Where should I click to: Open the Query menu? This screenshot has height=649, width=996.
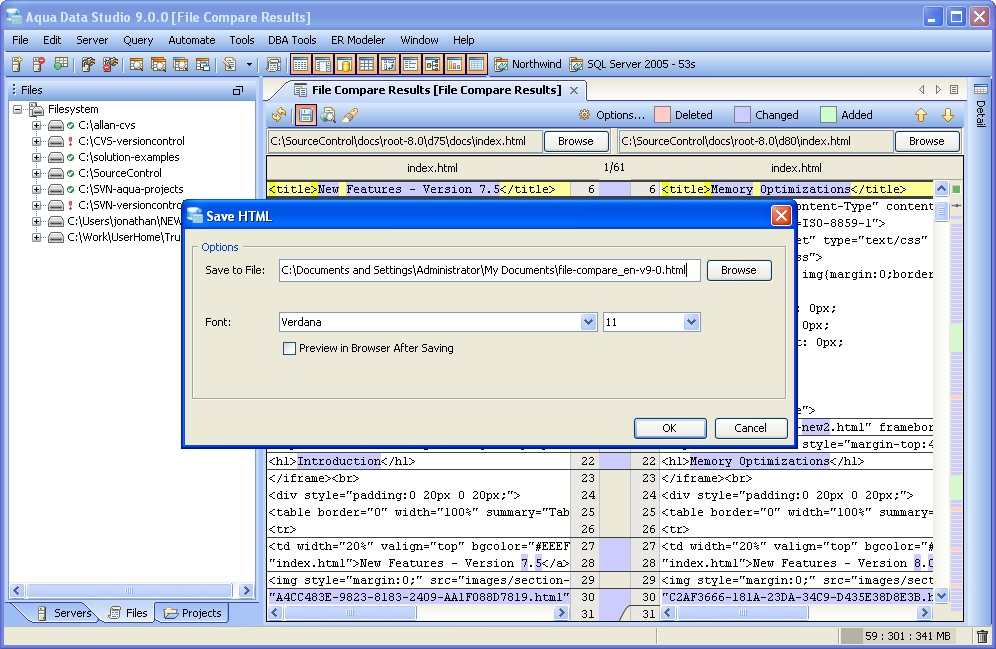[x=138, y=40]
